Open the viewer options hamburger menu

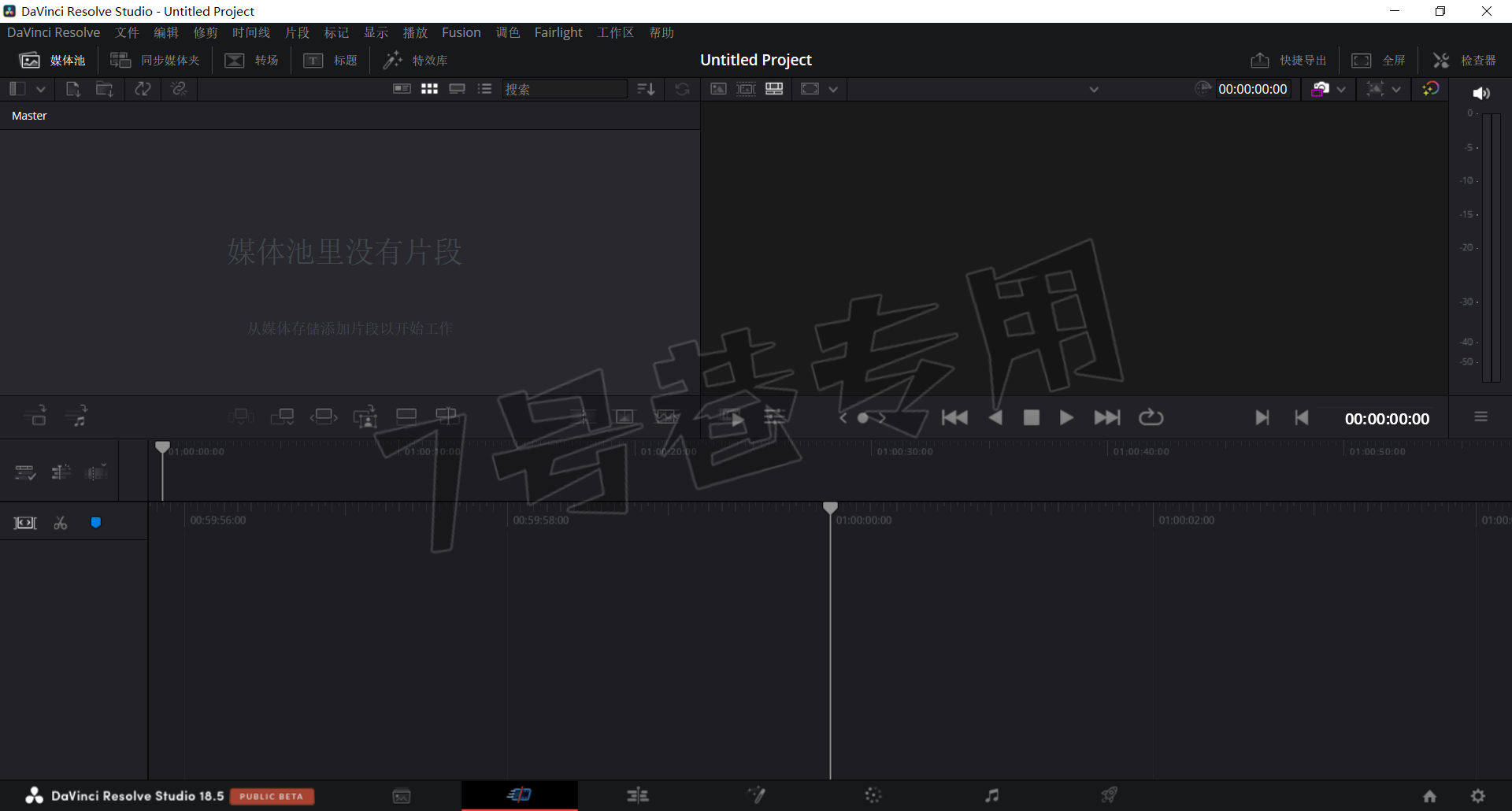pyautogui.click(x=1481, y=417)
